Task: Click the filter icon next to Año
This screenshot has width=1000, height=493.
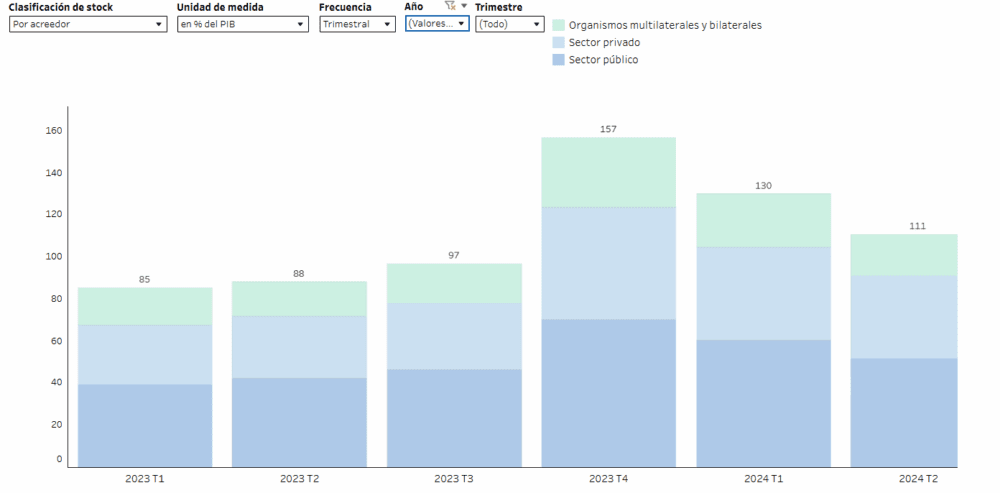Action: (x=449, y=6)
